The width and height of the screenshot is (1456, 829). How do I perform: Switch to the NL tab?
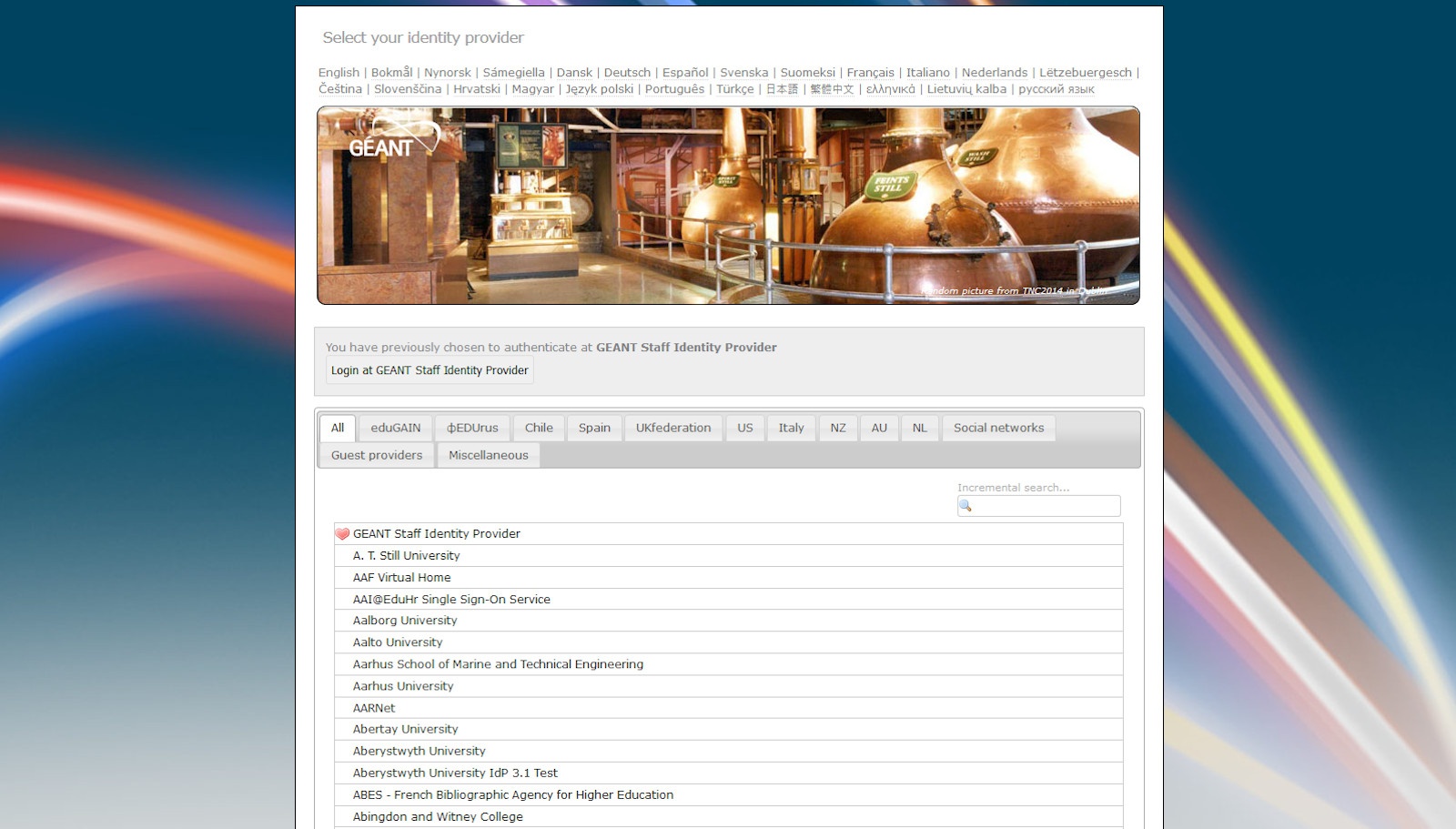[x=920, y=428]
